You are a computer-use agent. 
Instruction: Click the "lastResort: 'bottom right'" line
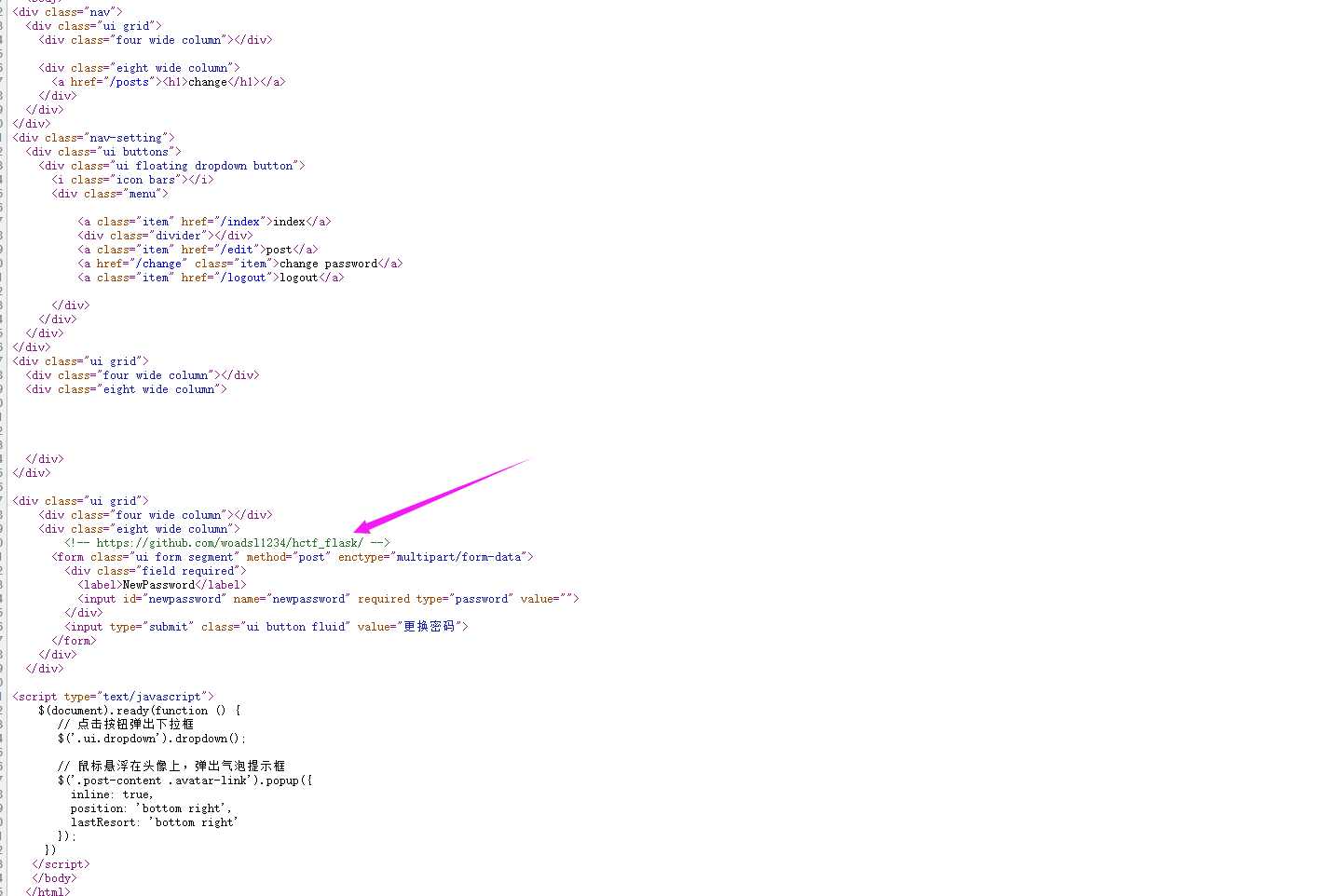pyautogui.click(x=155, y=822)
